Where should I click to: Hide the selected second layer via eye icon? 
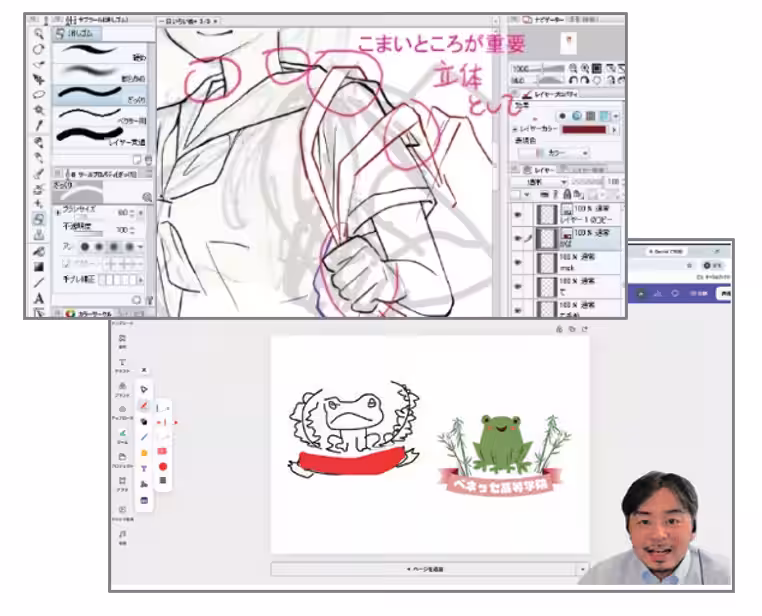coord(518,238)
